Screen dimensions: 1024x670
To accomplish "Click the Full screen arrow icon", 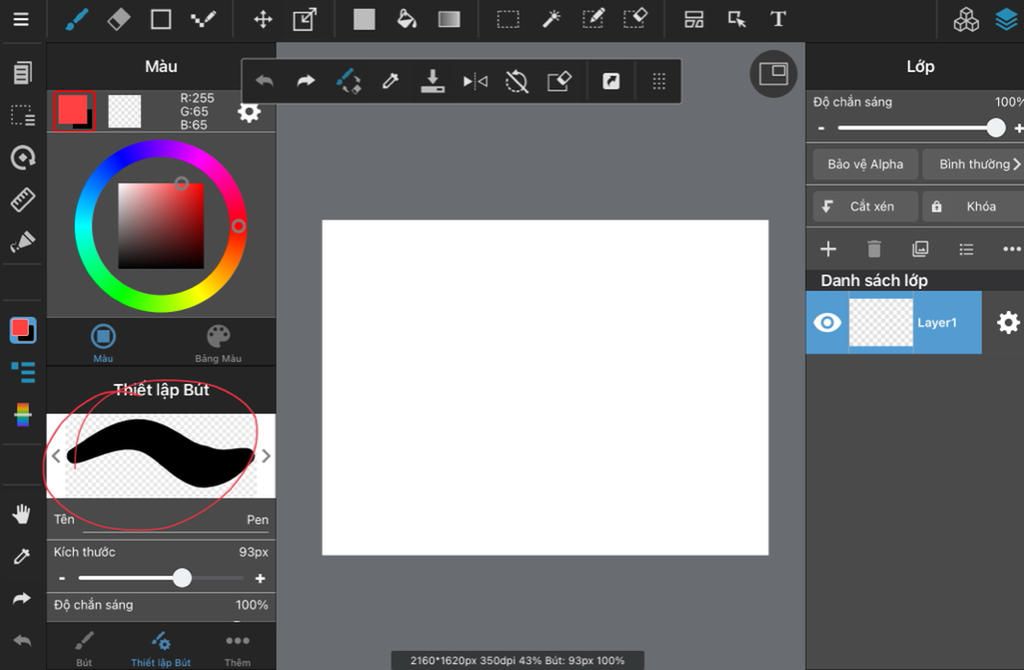I will [x=611, y=81].
